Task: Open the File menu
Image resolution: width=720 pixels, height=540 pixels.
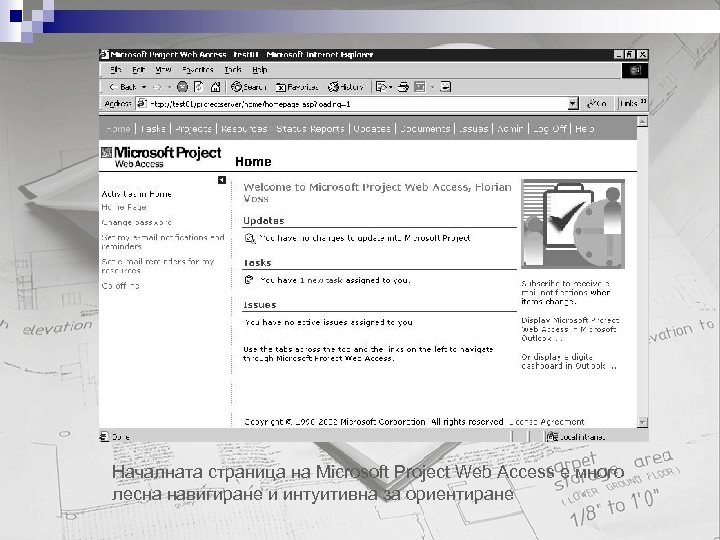Action: pyautogui.click(x=115, y=70)
